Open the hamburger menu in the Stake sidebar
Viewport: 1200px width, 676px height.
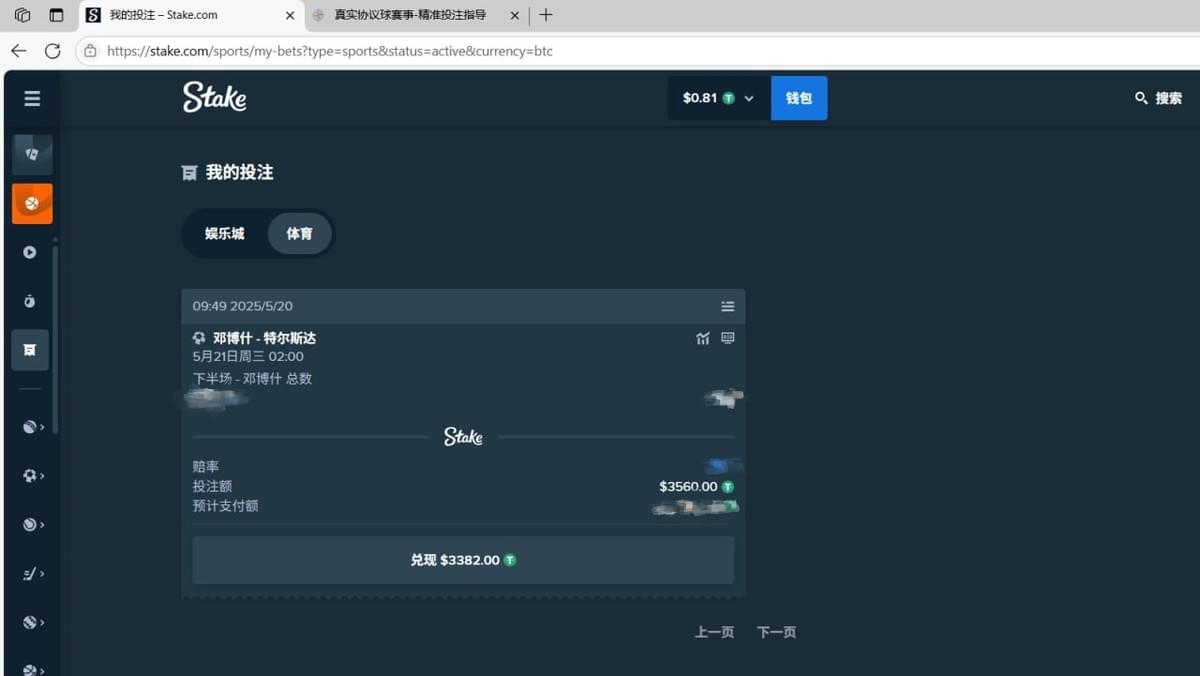tap(32, 98)
